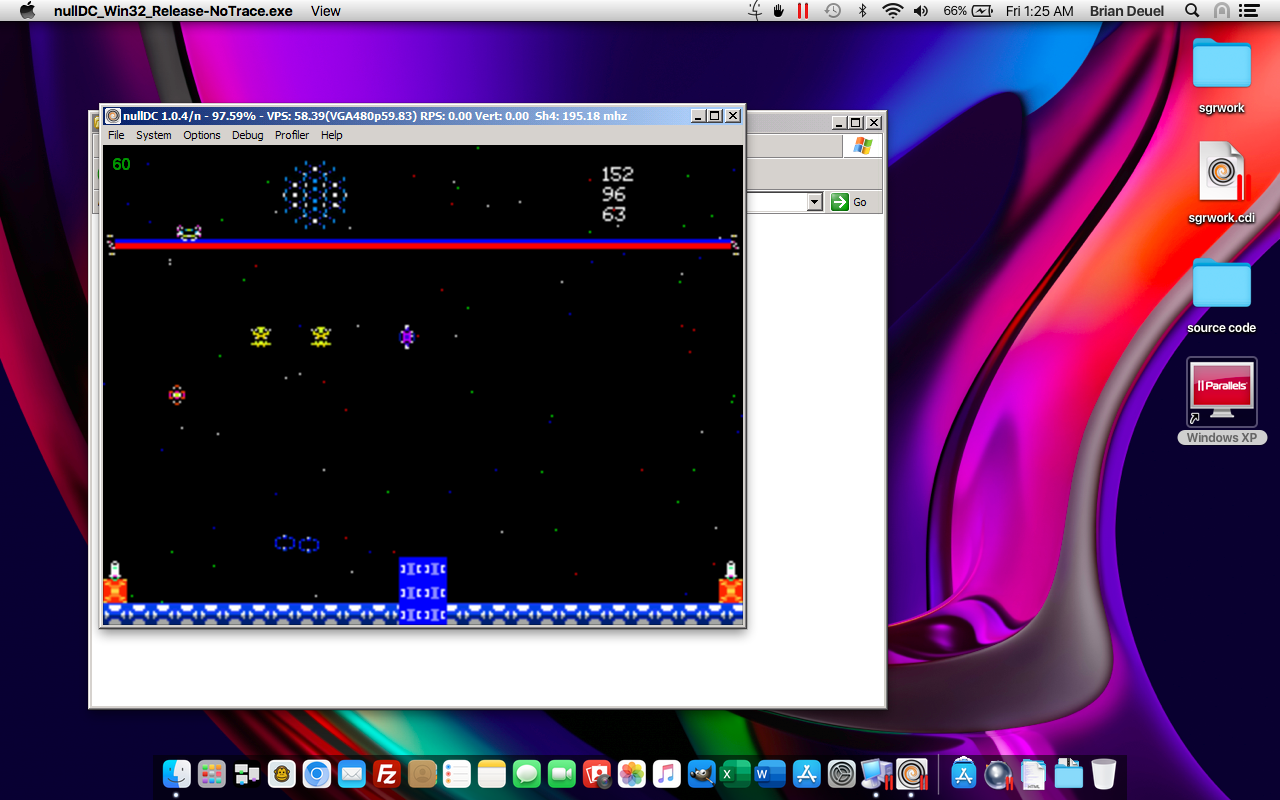Screen dimensions: 1280x800
Task: Open Music from the dock
Action: pos(667,774)
